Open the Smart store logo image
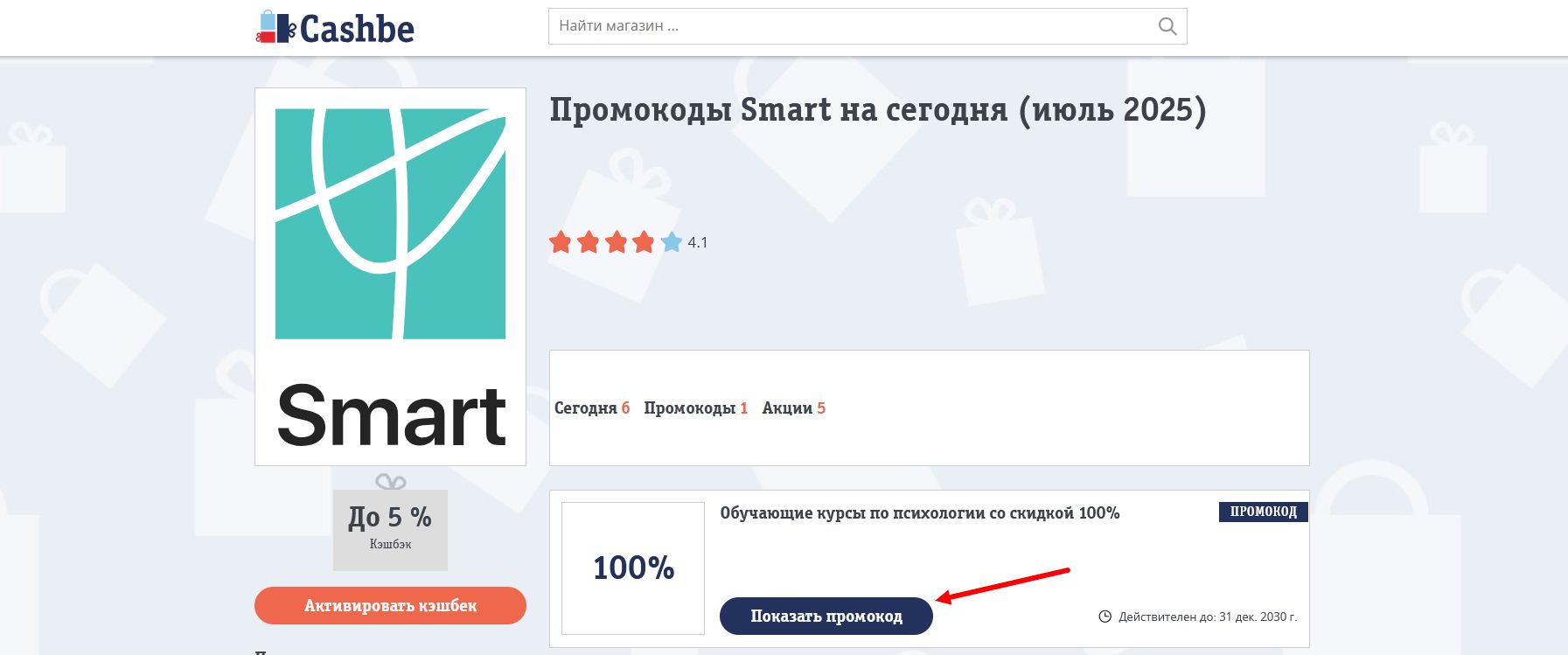Image resolution: width=1568 pixels, height=655 pixels. tap(390, 276)
